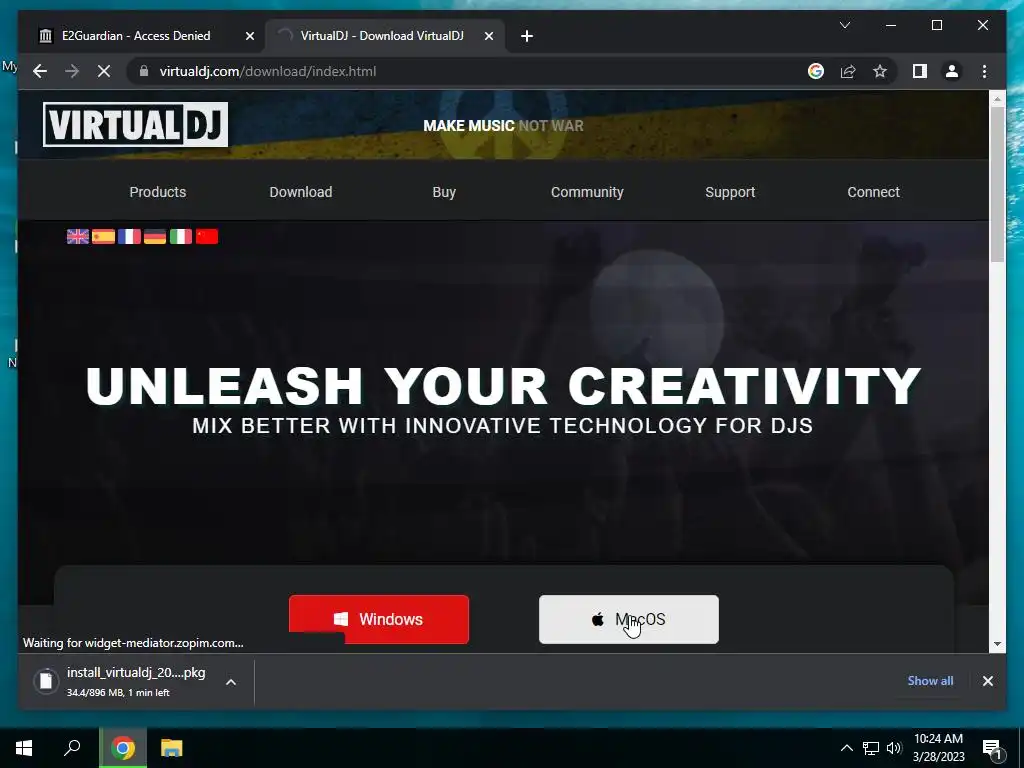The height and width of the screenshot is (768, 1024).
Task: Click the downloaded pkg file icon
Action: [x=46, y=681]
